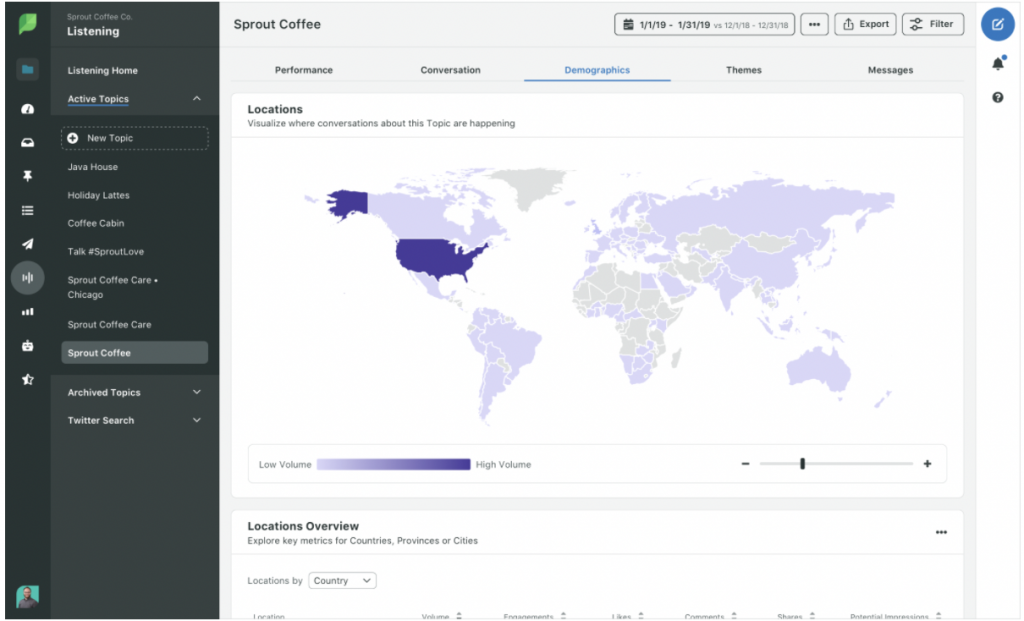The image size is (1024, 621).
Task: Open the inbox tray icon
Action: [x=27, y=142]
